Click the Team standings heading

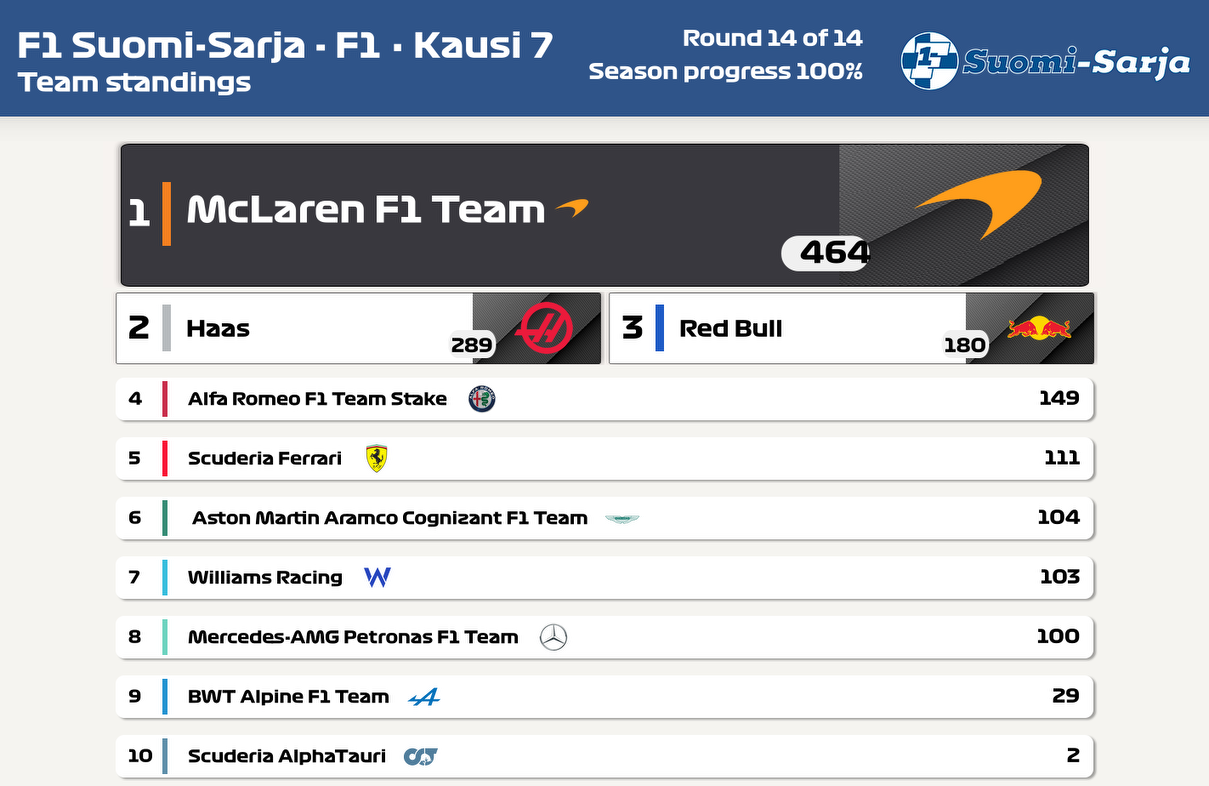(134, 82)
